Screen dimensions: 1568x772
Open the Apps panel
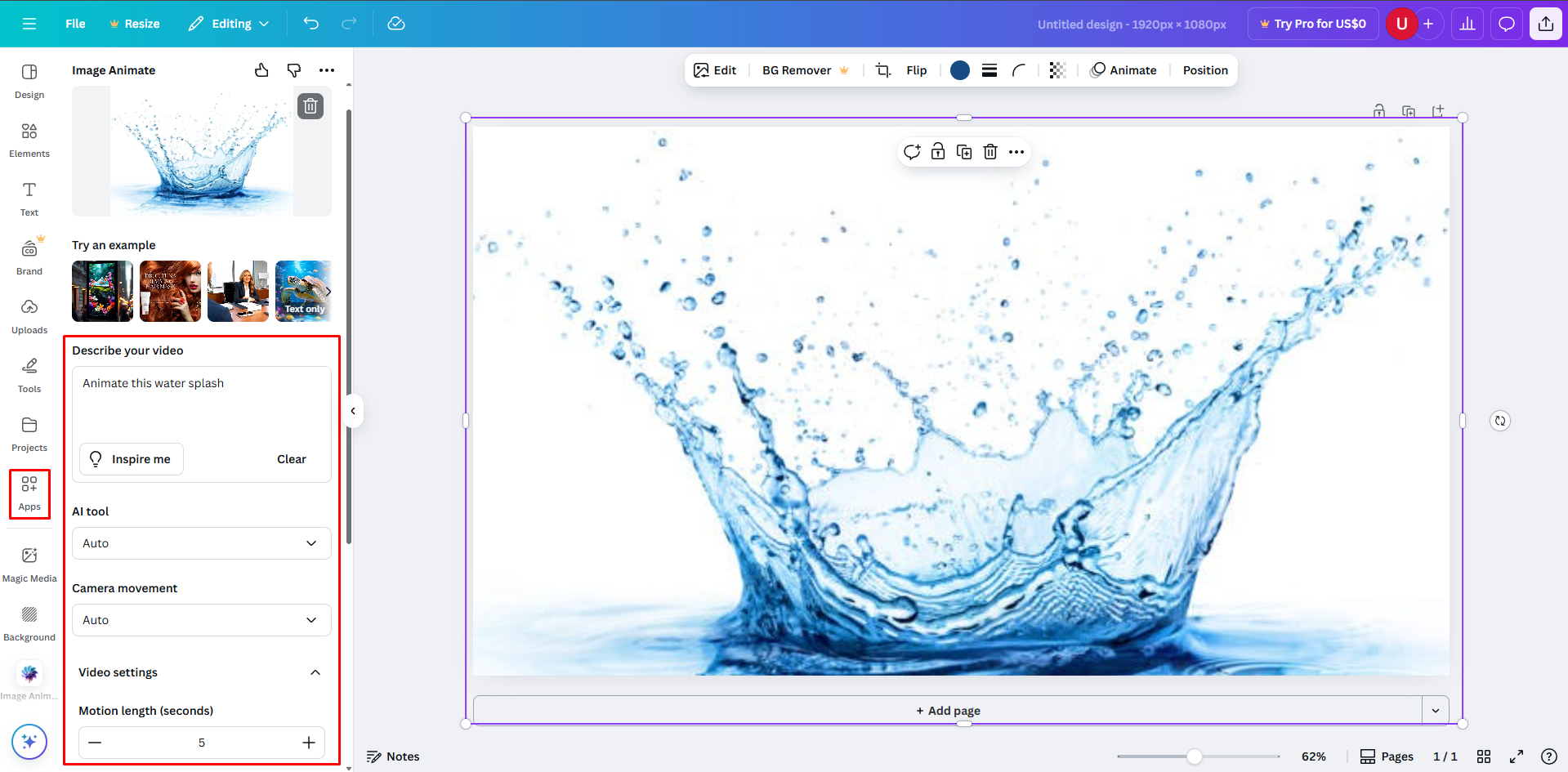point(29,492)
